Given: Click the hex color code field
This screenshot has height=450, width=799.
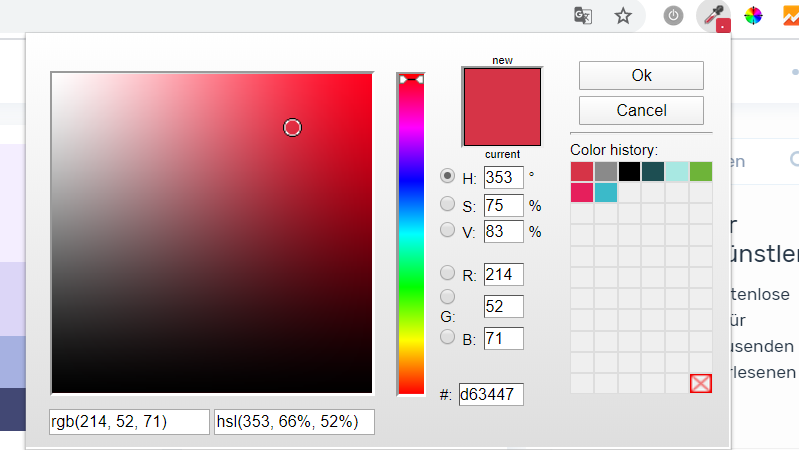Looking at the screenshot, I should (491, 394).
